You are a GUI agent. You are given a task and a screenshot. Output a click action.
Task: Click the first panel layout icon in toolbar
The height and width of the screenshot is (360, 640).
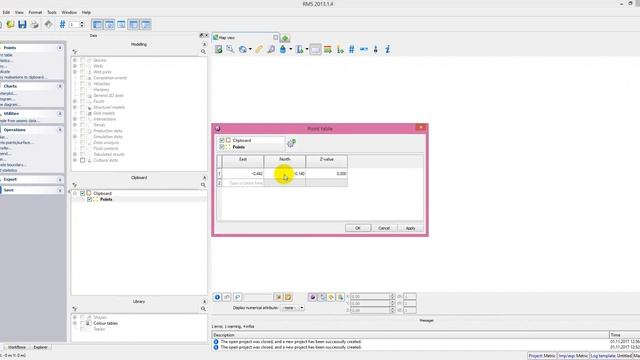click(97, 24)
